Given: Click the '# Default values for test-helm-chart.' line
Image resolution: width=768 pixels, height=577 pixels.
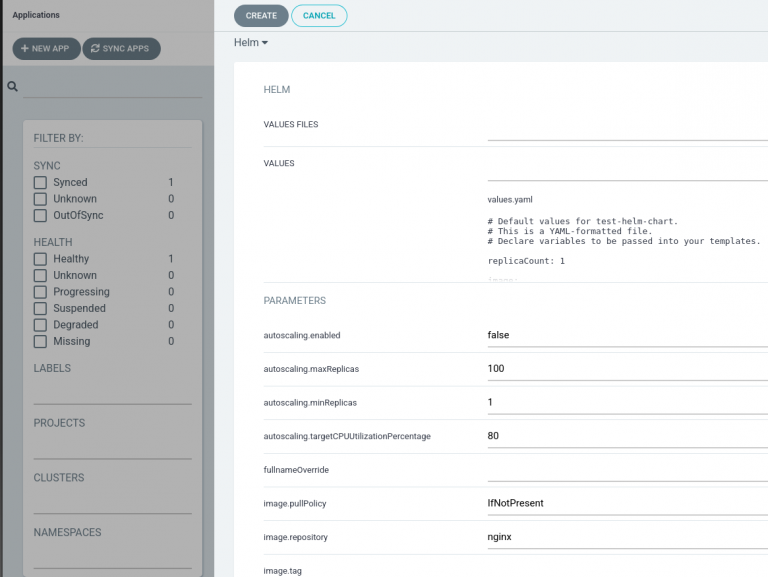Looking at the screenshot, I should pos(582,221).
